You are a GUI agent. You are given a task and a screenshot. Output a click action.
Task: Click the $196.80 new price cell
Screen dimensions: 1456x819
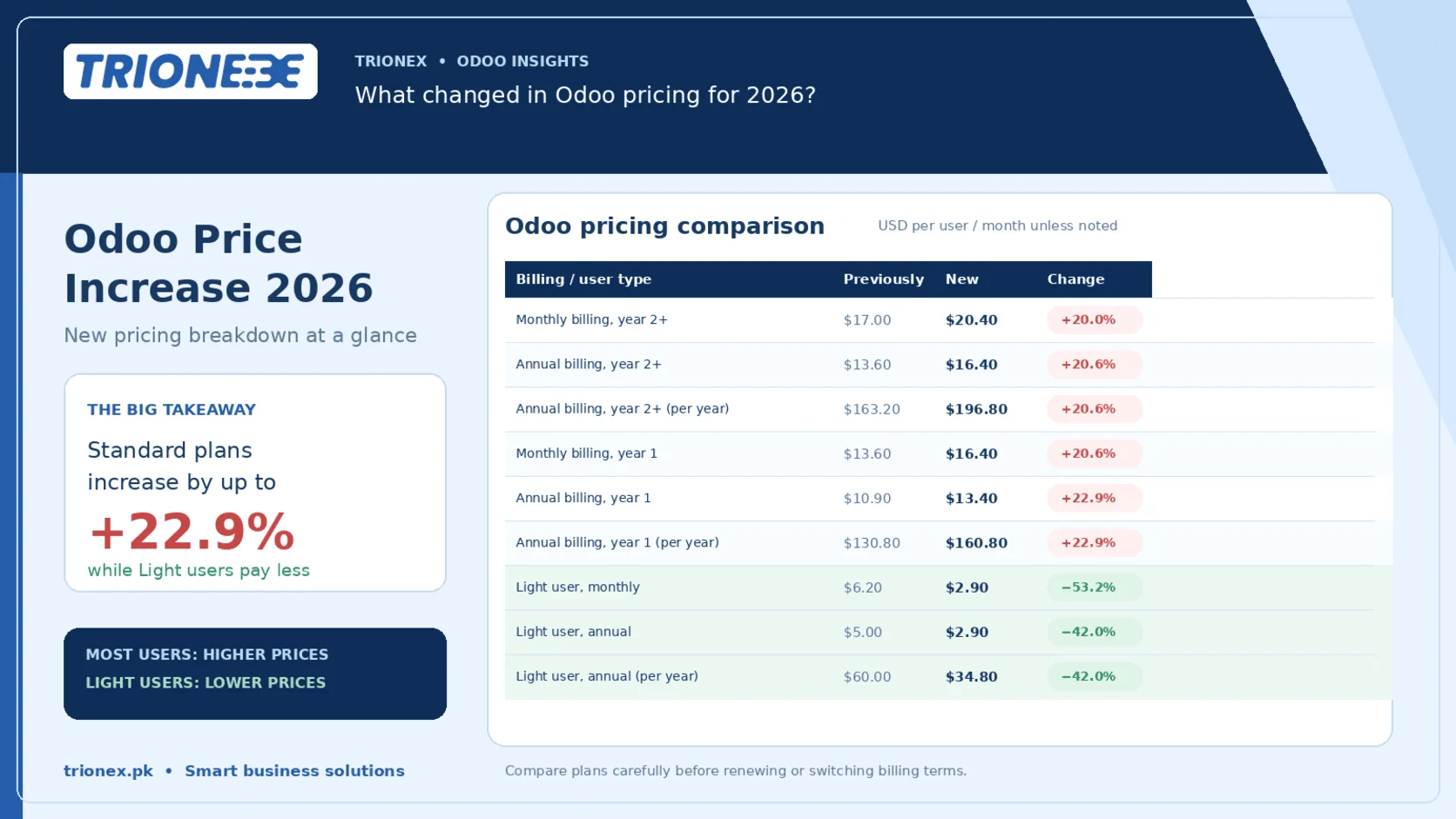click(x=976, y=409)
